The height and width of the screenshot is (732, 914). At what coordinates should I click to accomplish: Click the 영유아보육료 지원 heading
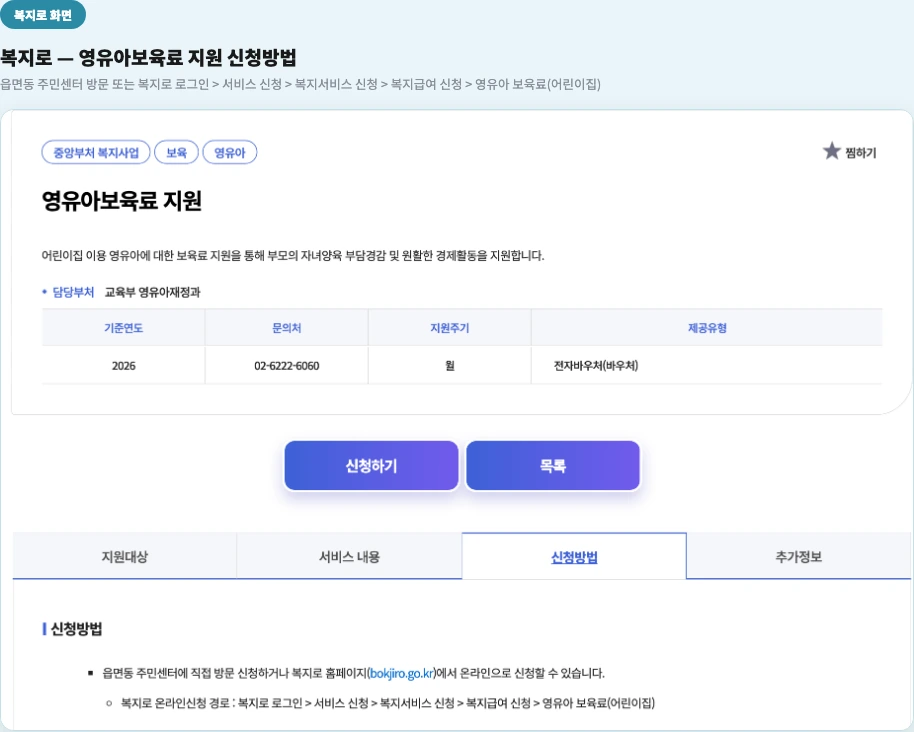pyautogui.click(x=122, y=201)
